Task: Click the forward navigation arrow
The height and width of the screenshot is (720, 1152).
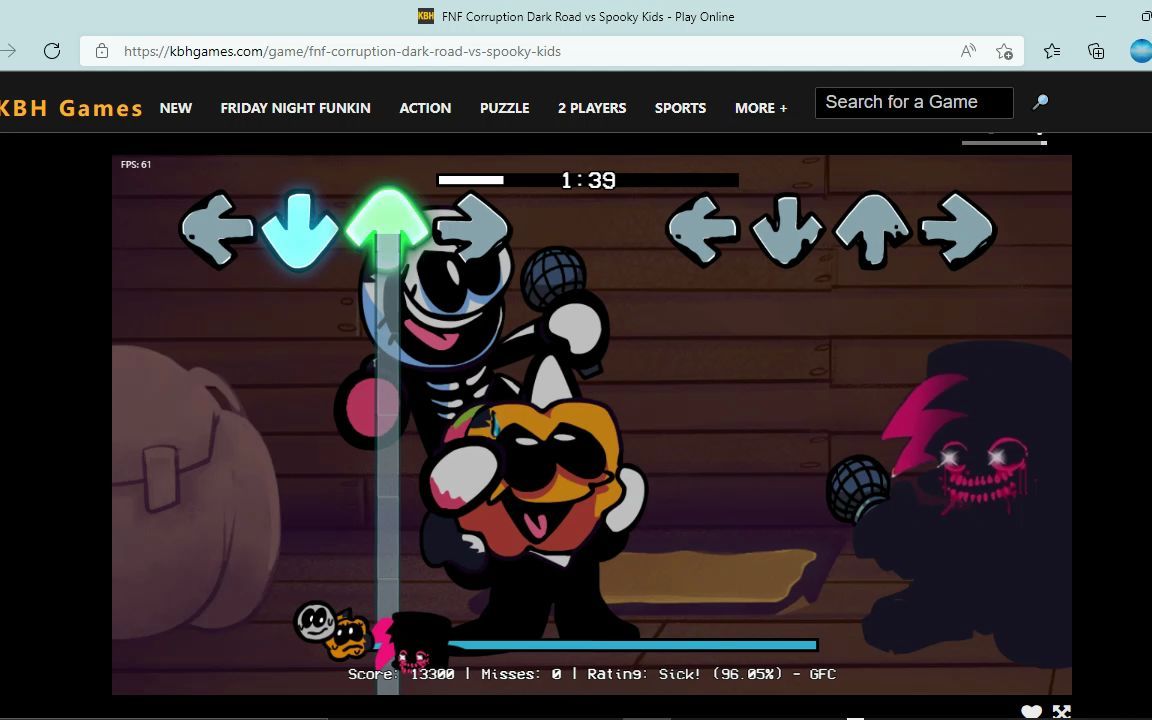Action: (x=8, y=51)
